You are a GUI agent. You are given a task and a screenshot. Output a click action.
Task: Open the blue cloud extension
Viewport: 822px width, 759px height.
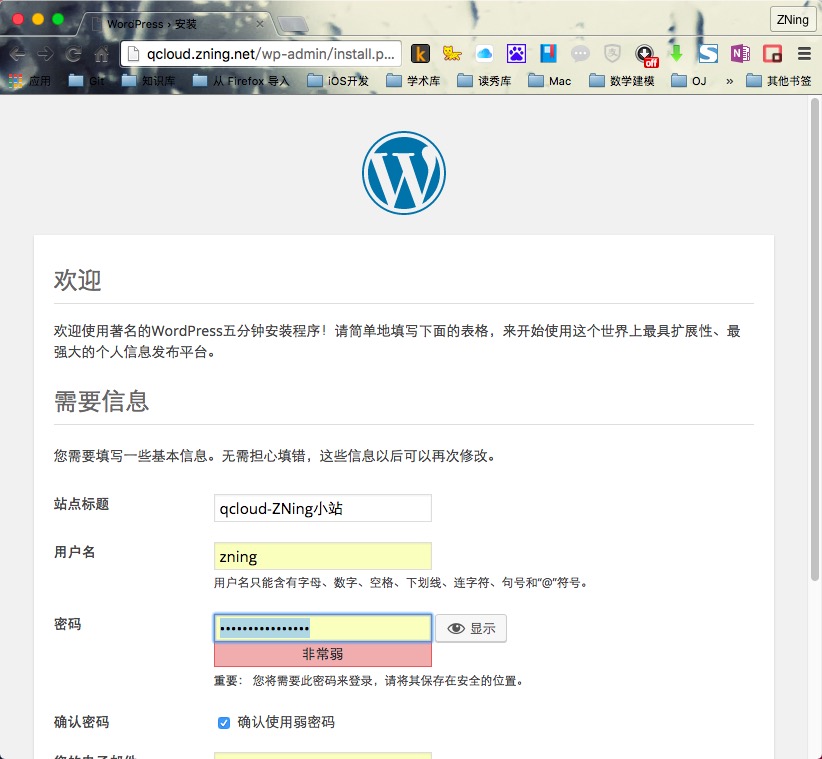tap(484, 53)
